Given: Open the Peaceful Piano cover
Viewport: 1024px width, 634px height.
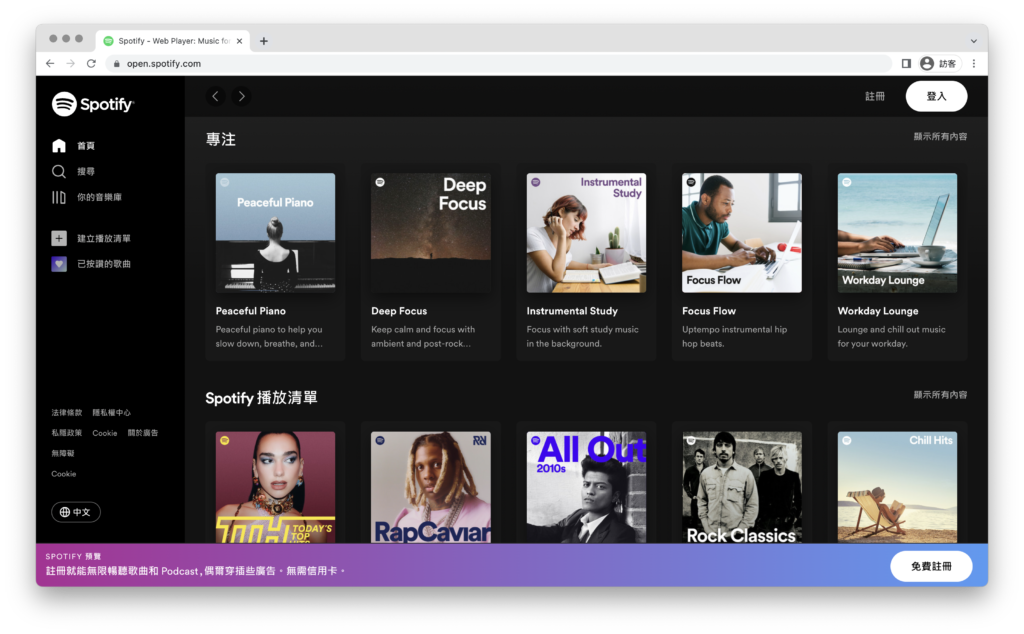Looking at the screenshot, I should [276, 233].
